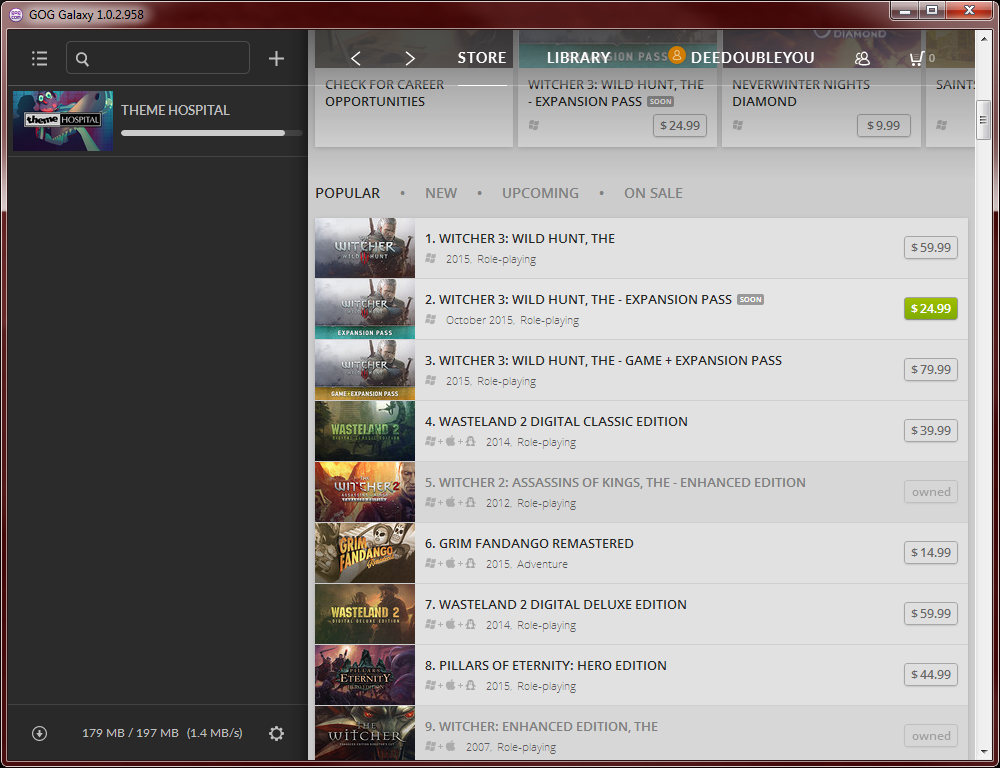The height and width of the screenshot is (768, 1000).
Task: Click Grim Fandango Remastered $14.99 button
Action: pyautogui.click(x=930, y=552)
